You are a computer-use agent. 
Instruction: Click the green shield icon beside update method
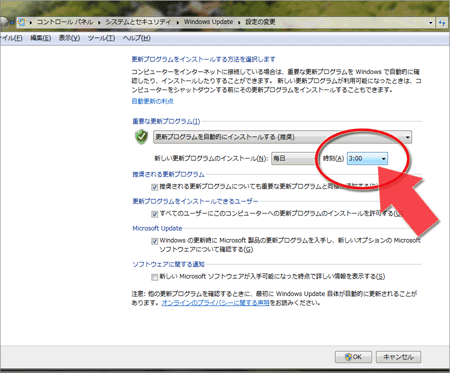pyautogui.click(x=141, y=137)
